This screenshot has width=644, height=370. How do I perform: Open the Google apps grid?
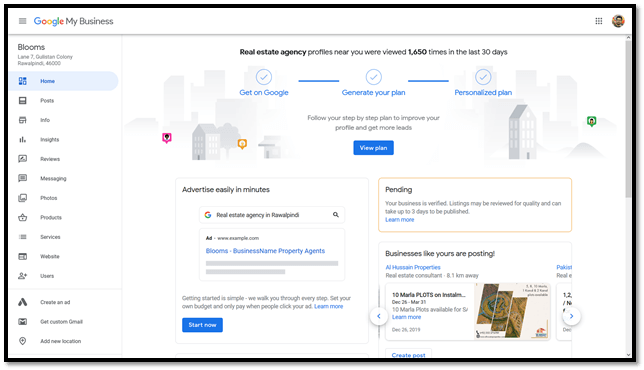pyautogui.click(x=599, y=21)
